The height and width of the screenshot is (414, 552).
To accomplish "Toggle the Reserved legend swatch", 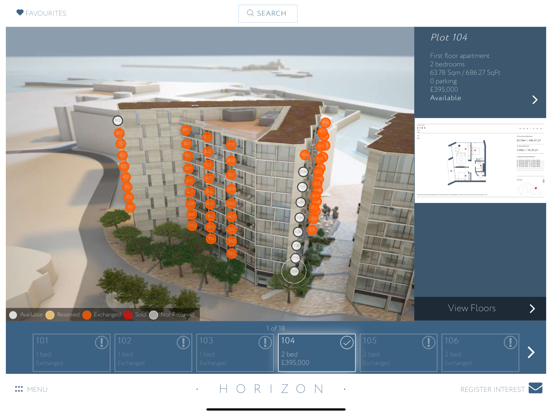I will tap(50, 315).
